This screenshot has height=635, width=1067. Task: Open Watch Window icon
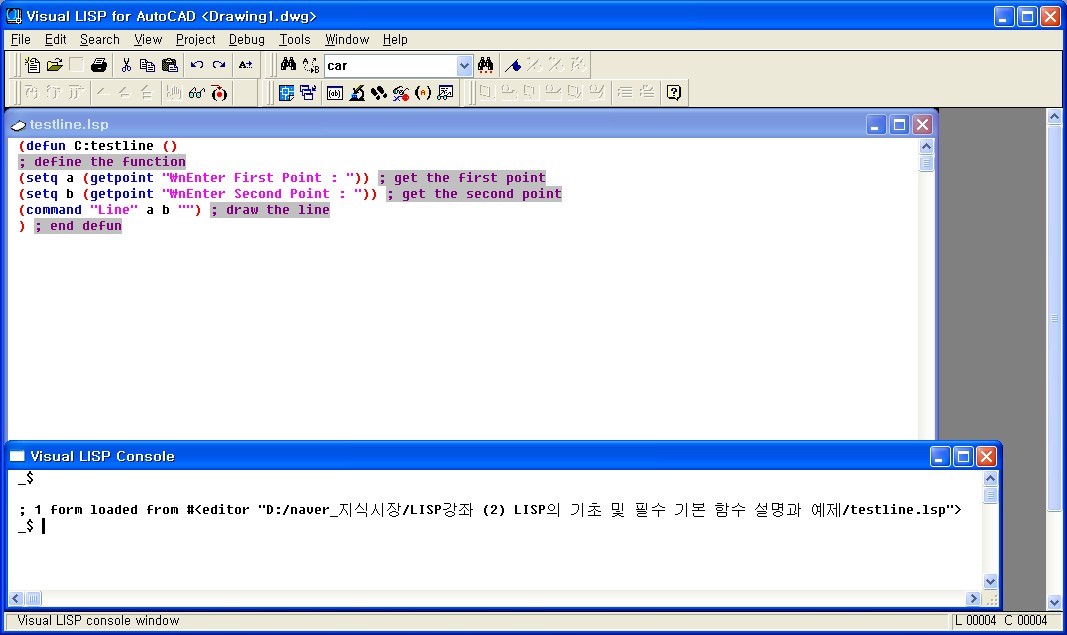tap(446, 93)
